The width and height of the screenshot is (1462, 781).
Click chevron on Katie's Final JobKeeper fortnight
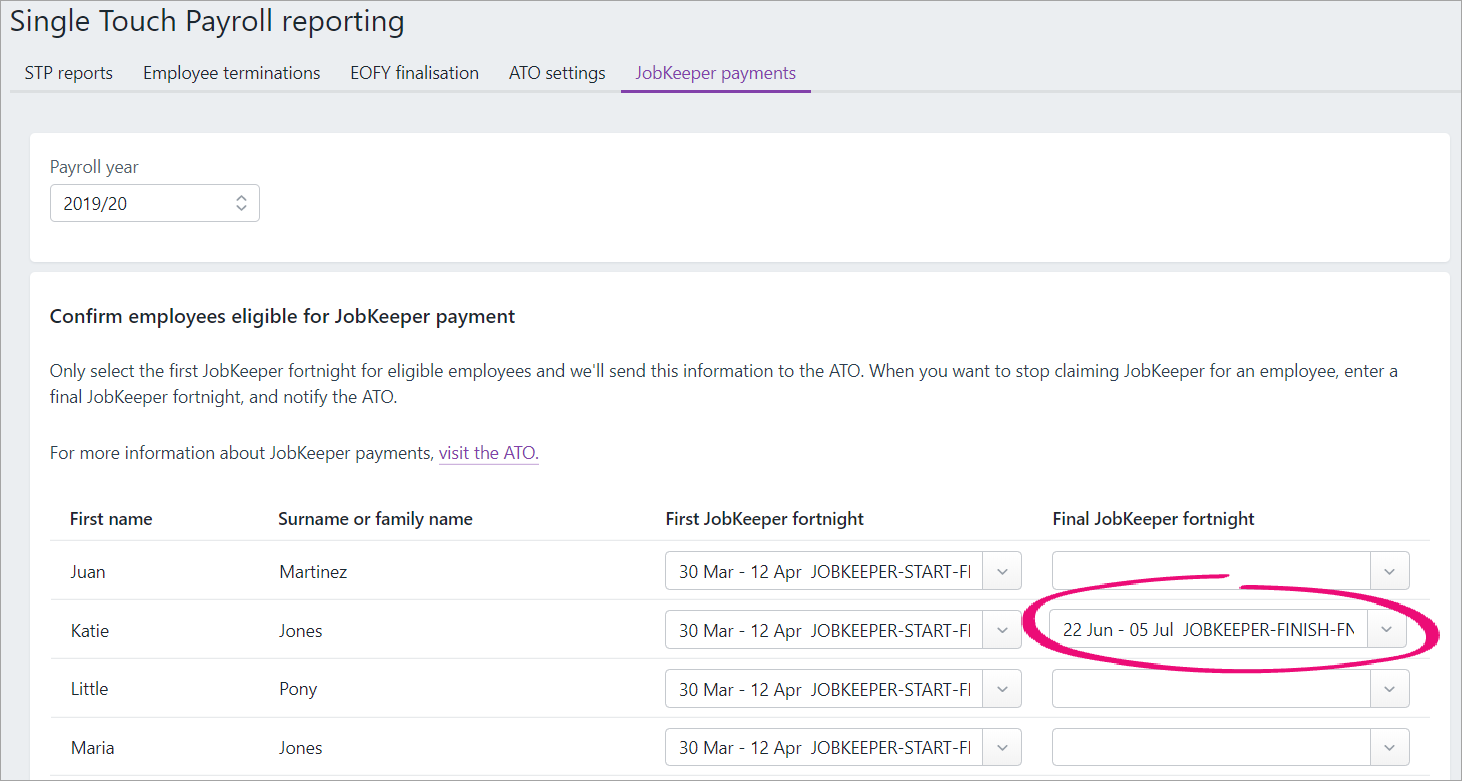[x=1385, y=630]
